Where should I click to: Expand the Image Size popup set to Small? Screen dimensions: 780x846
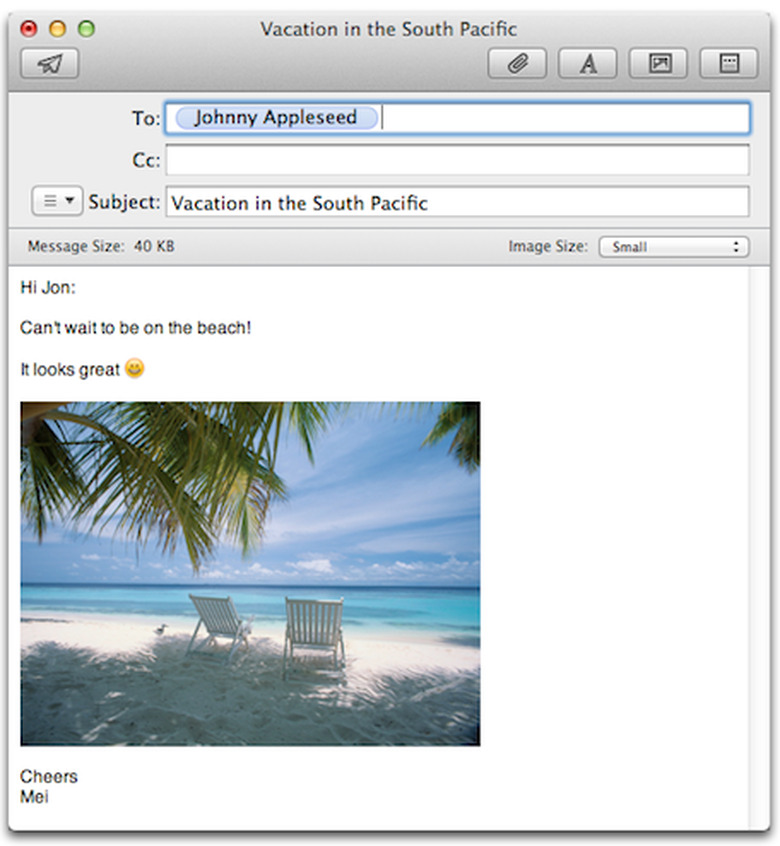click(x=673, y=246)
